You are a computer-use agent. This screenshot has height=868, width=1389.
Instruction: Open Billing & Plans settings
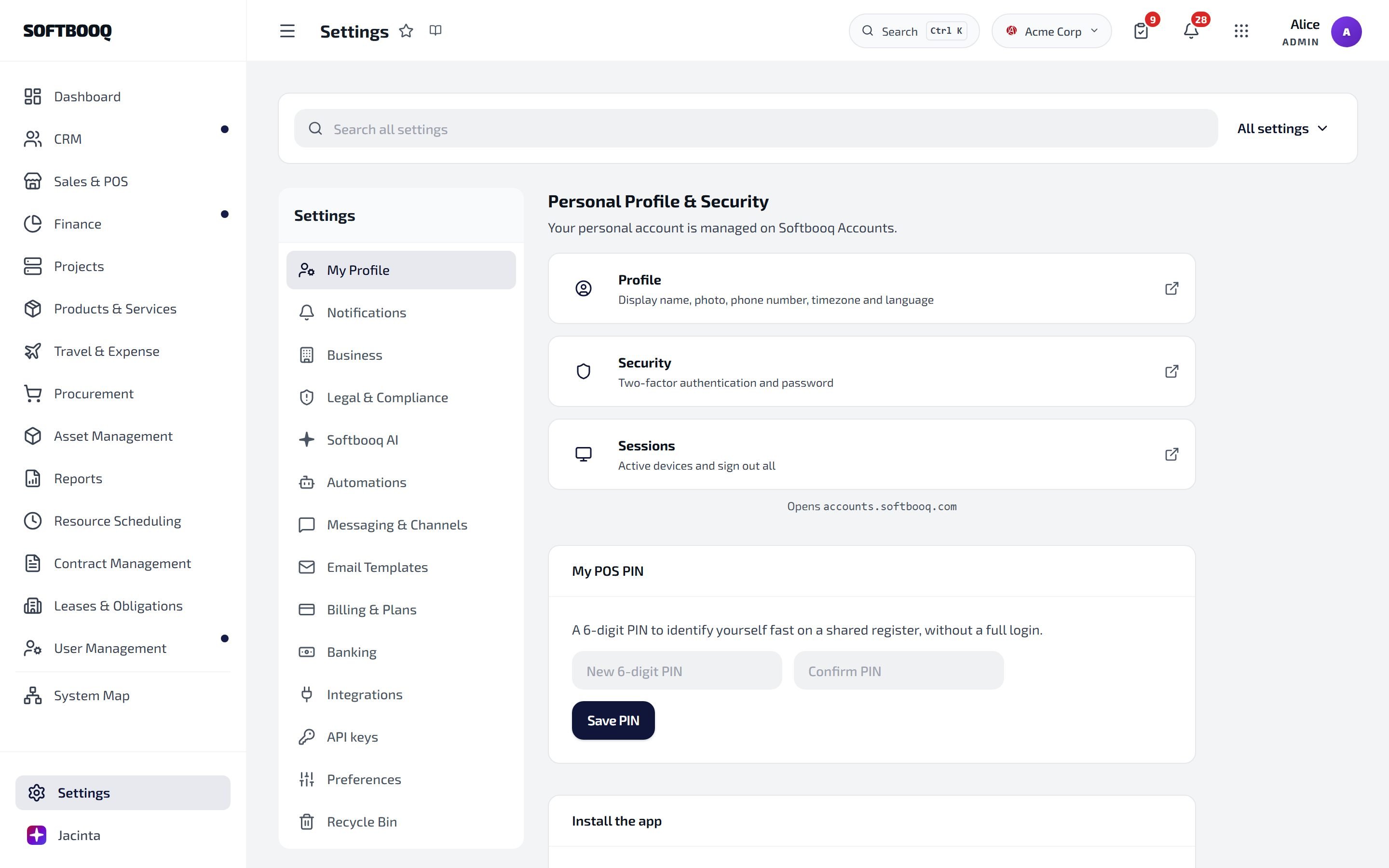point(401,610)
